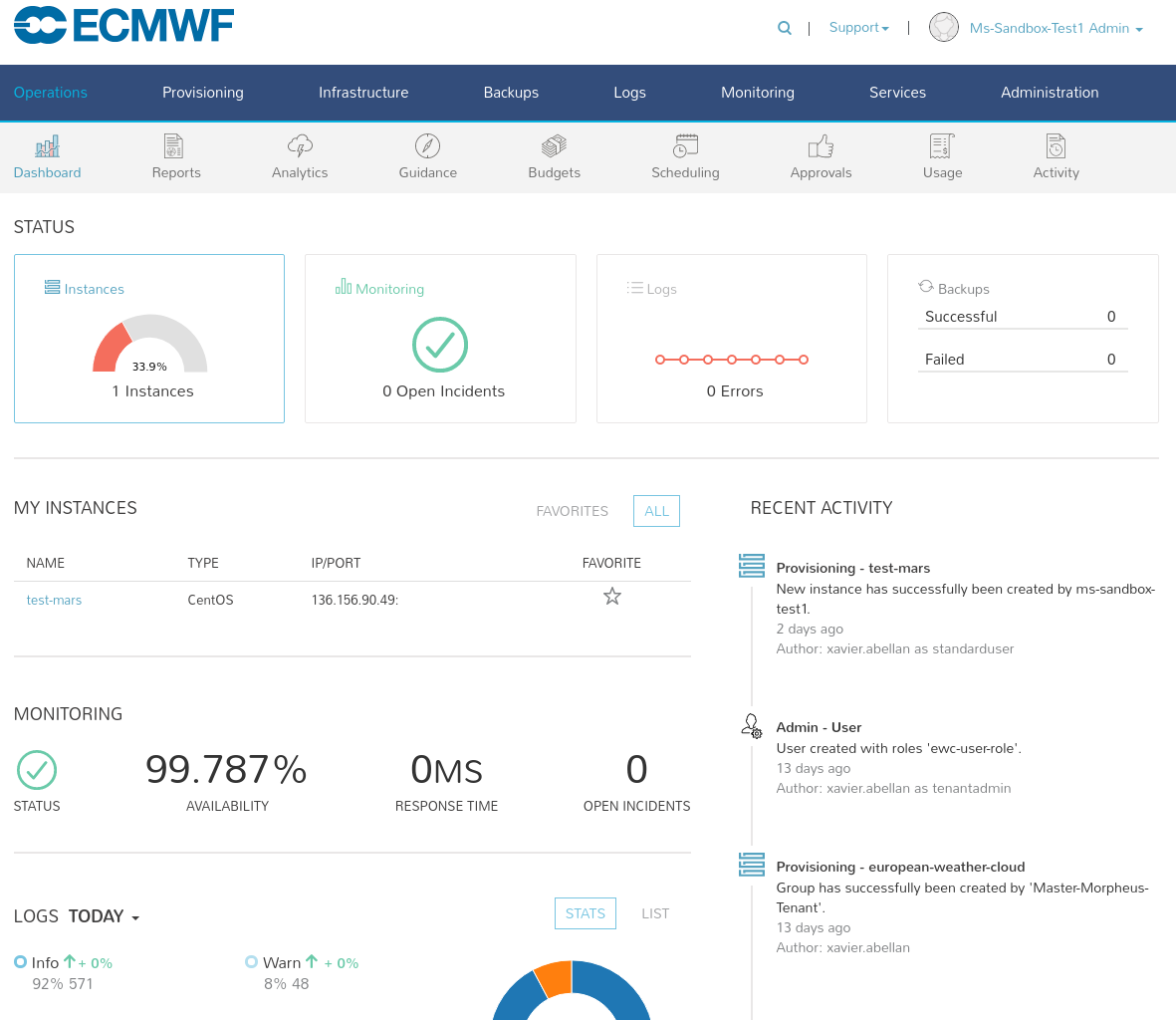The width and height of the screenshot is (1176, 1020).
Task: Click provisioning icon beside test-mars activity
Action: (x=752, y=566)
